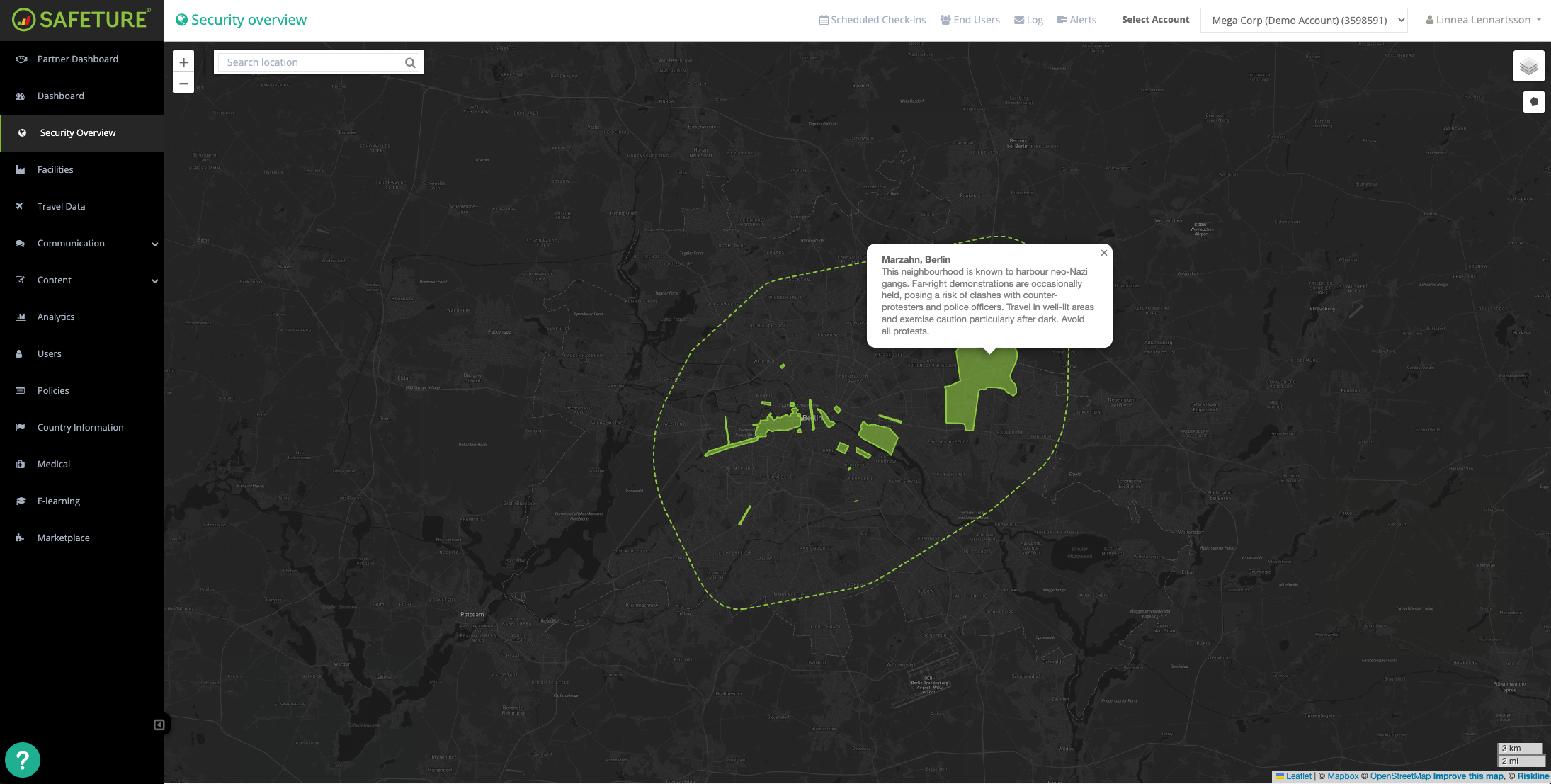Image resolution: width=1551 pixels, height=784 pixels.
Task: Open the Alerts link
Action: click(1076, 20)
